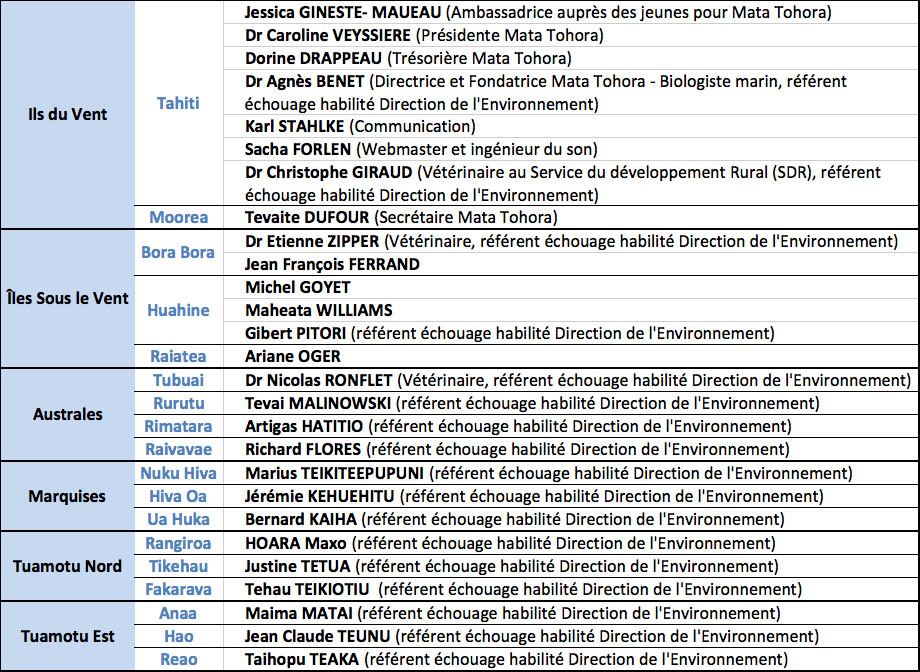The height and width of the screenshot is (672, 920).
Task: Select the Dr Agnès BENET entry
Action: pyautogui.click(x=571, y=92)
